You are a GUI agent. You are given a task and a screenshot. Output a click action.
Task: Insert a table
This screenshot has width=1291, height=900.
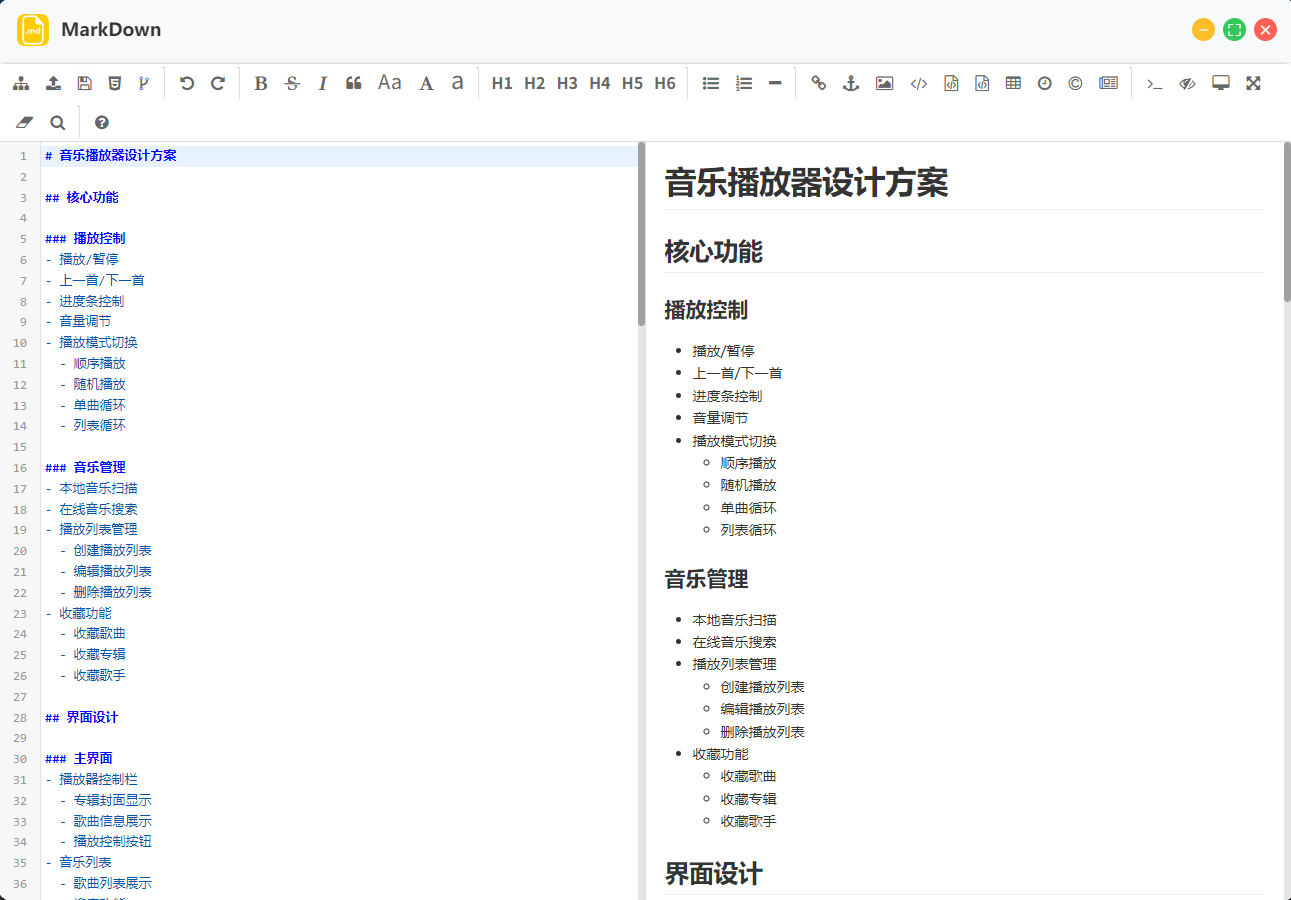click(x=1013, y=84)
